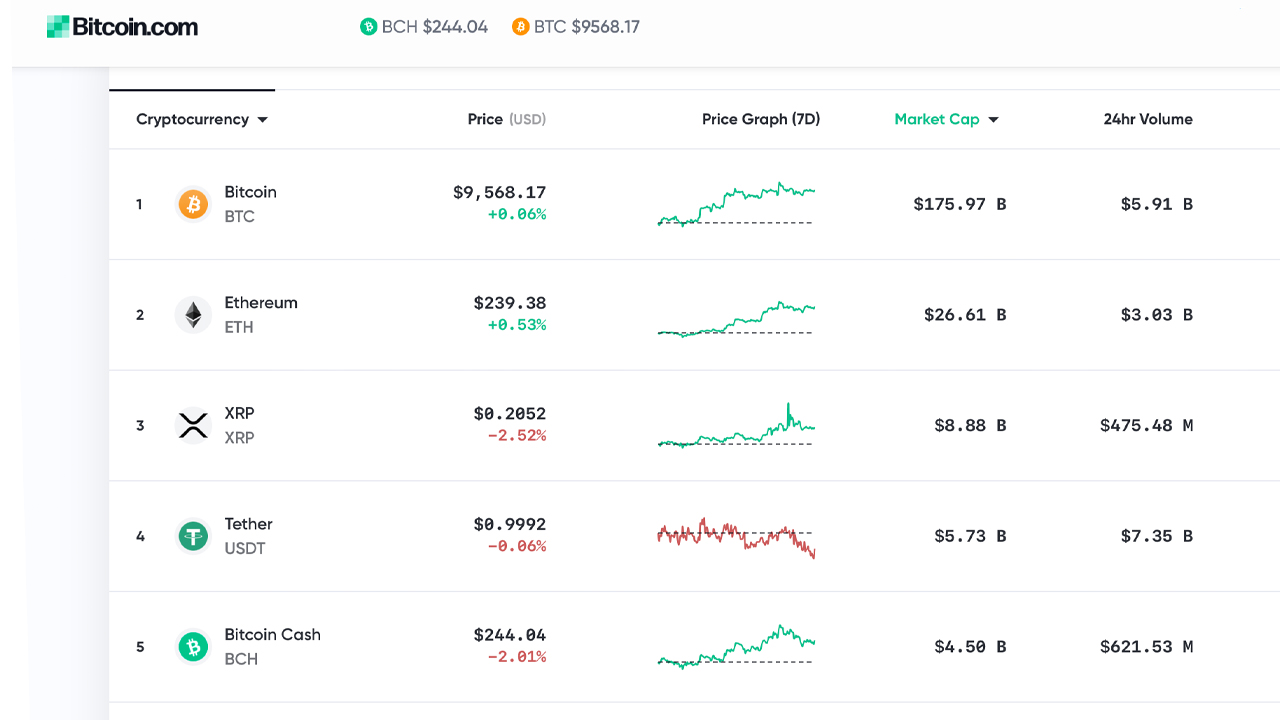Viewport: 1280px width, 720px height.
Task: Click the +0.06% change for Bitcoin
Action: [x=517, y=215]
